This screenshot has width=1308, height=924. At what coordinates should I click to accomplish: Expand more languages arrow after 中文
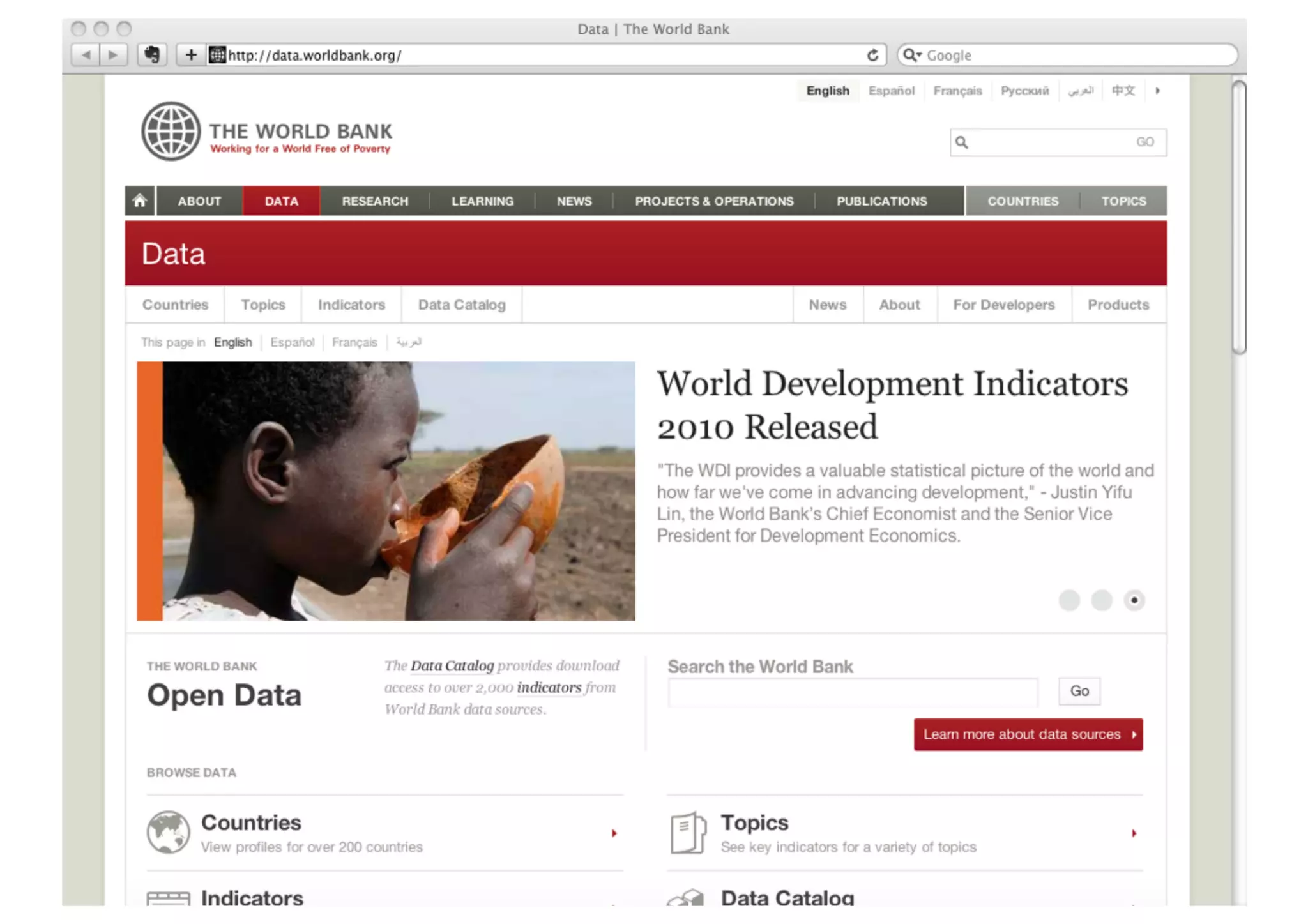(x=1157, y=91)
